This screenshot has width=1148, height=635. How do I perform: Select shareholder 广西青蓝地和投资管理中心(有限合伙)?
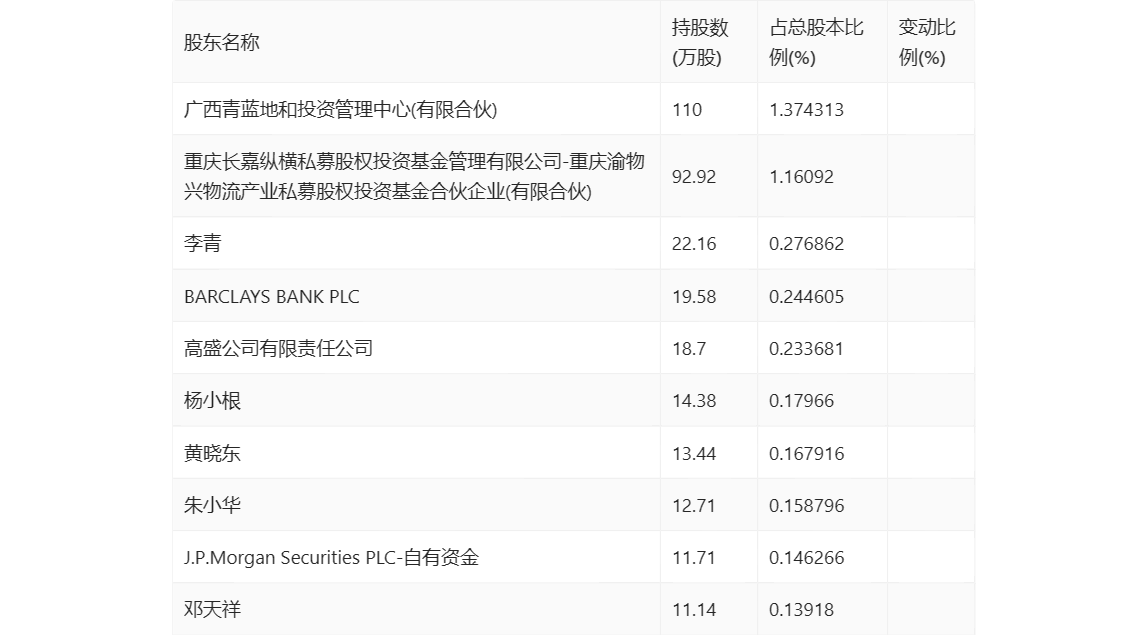[x=340, y=109]
